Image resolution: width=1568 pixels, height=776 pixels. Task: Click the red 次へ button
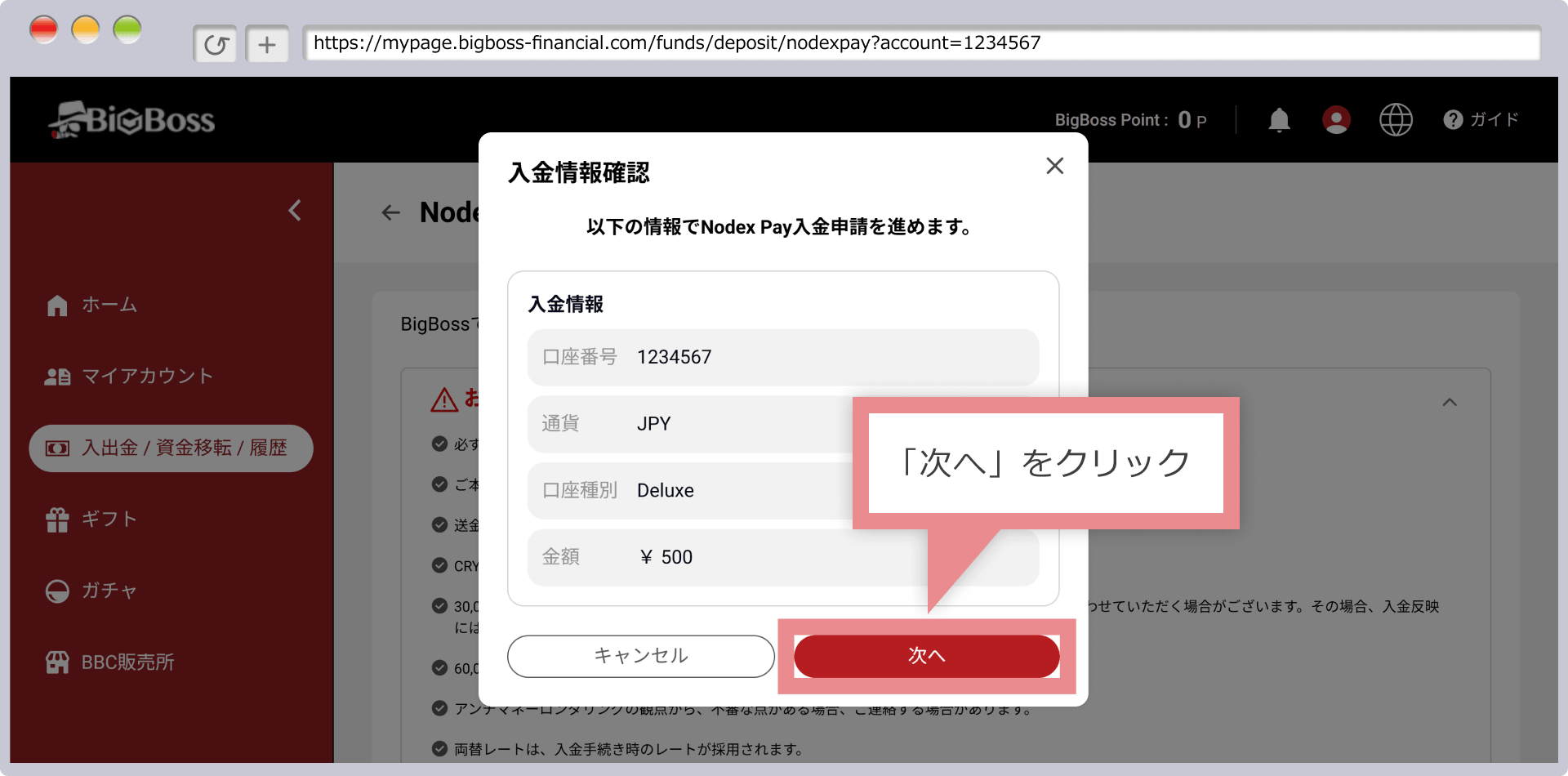926,656
